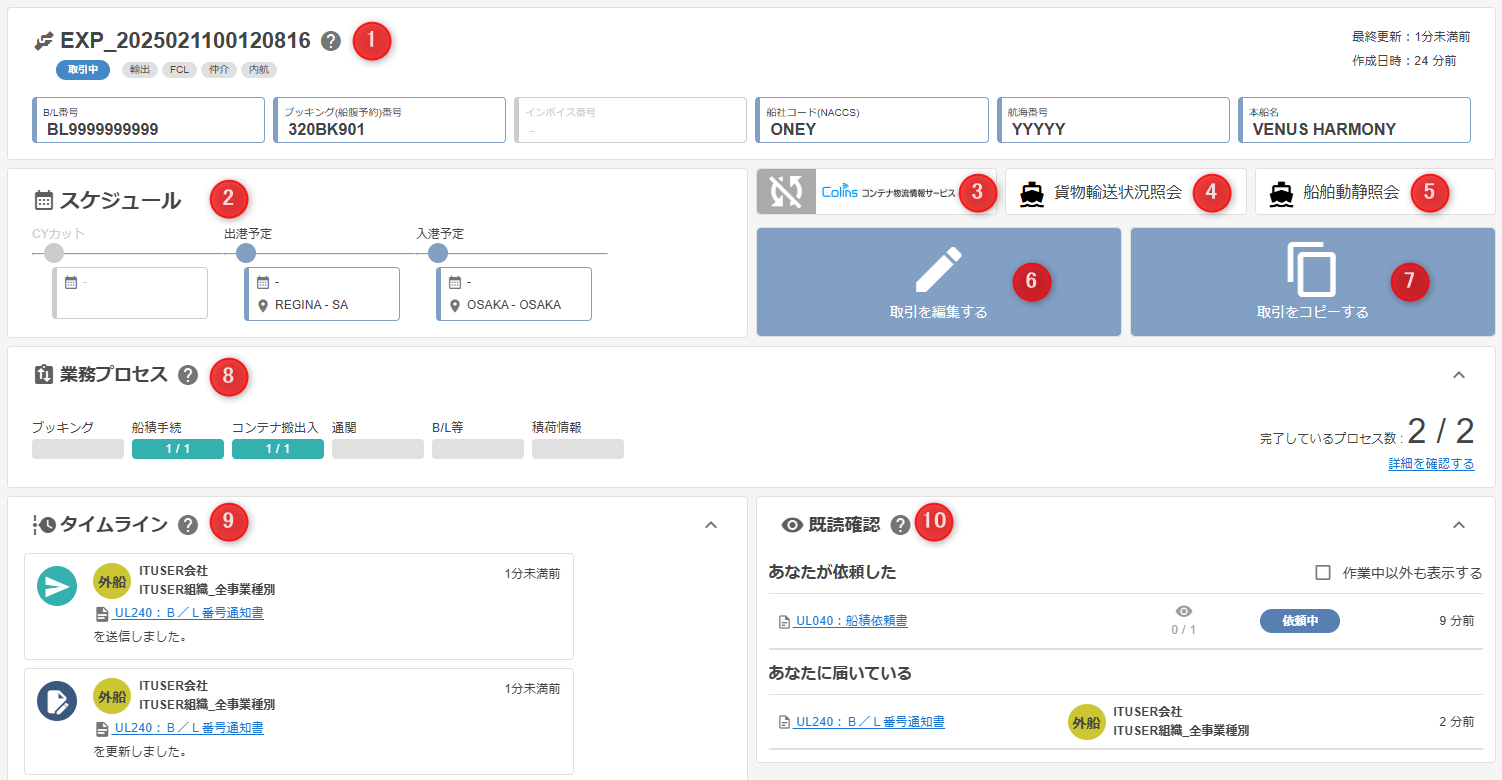Click the help icon beside the EXP transaction ID
This screenshot has height=780, width=1502.
tap(331, 41)
